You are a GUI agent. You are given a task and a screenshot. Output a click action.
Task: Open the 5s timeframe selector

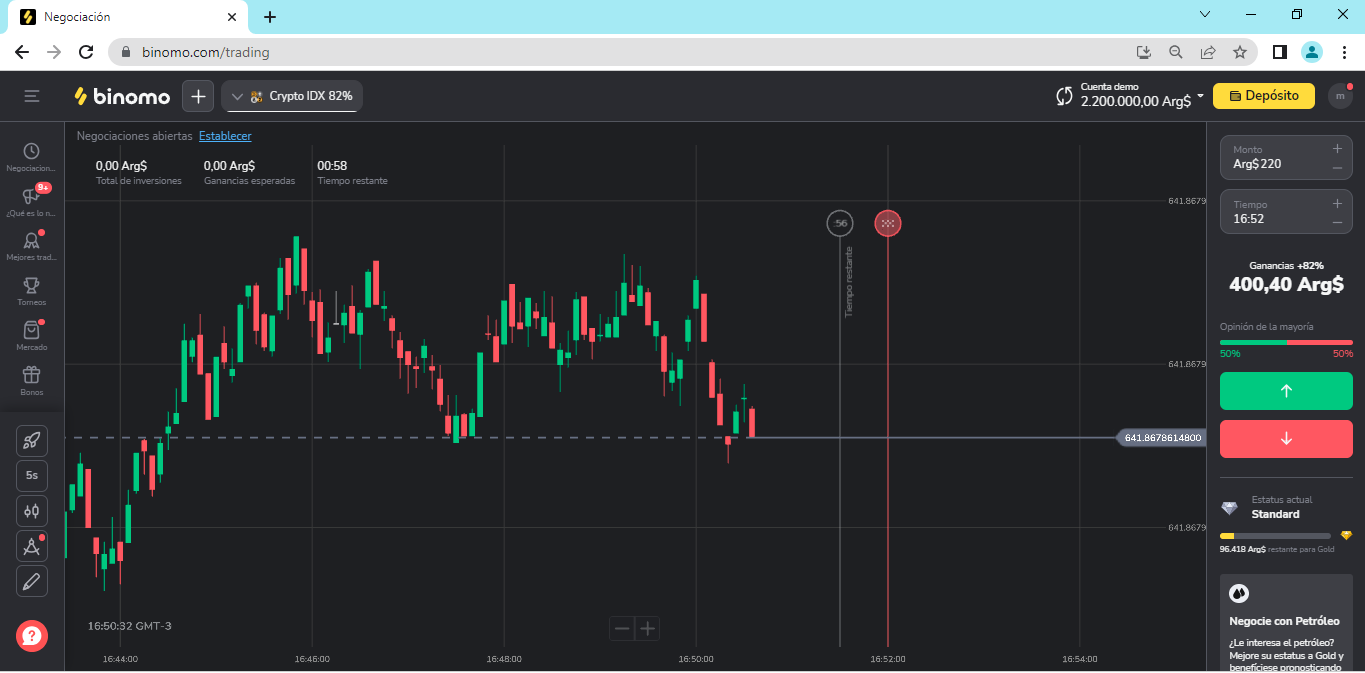click(32, 475)
